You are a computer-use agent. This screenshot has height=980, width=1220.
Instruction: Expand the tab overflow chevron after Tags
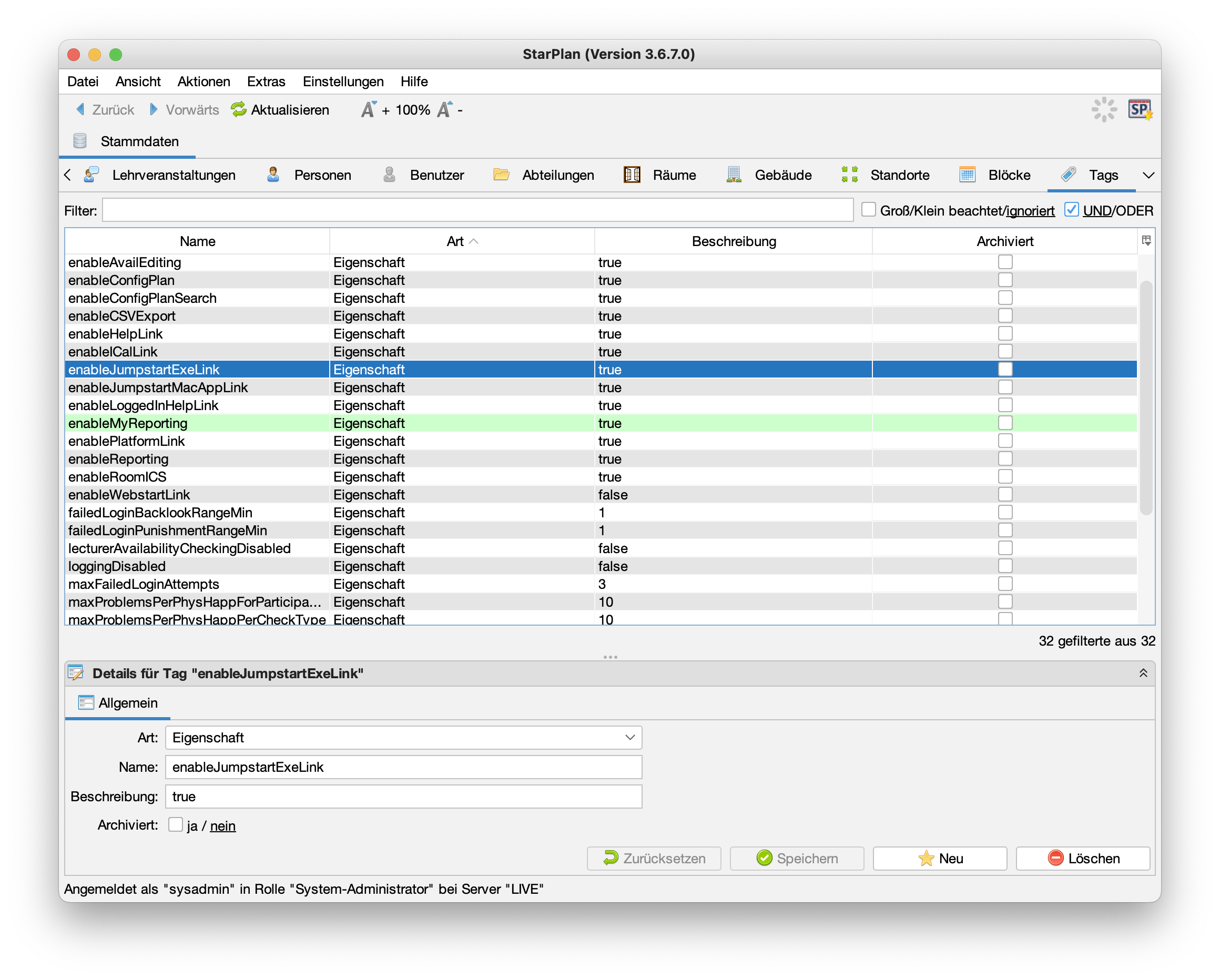pos(1148,175)
